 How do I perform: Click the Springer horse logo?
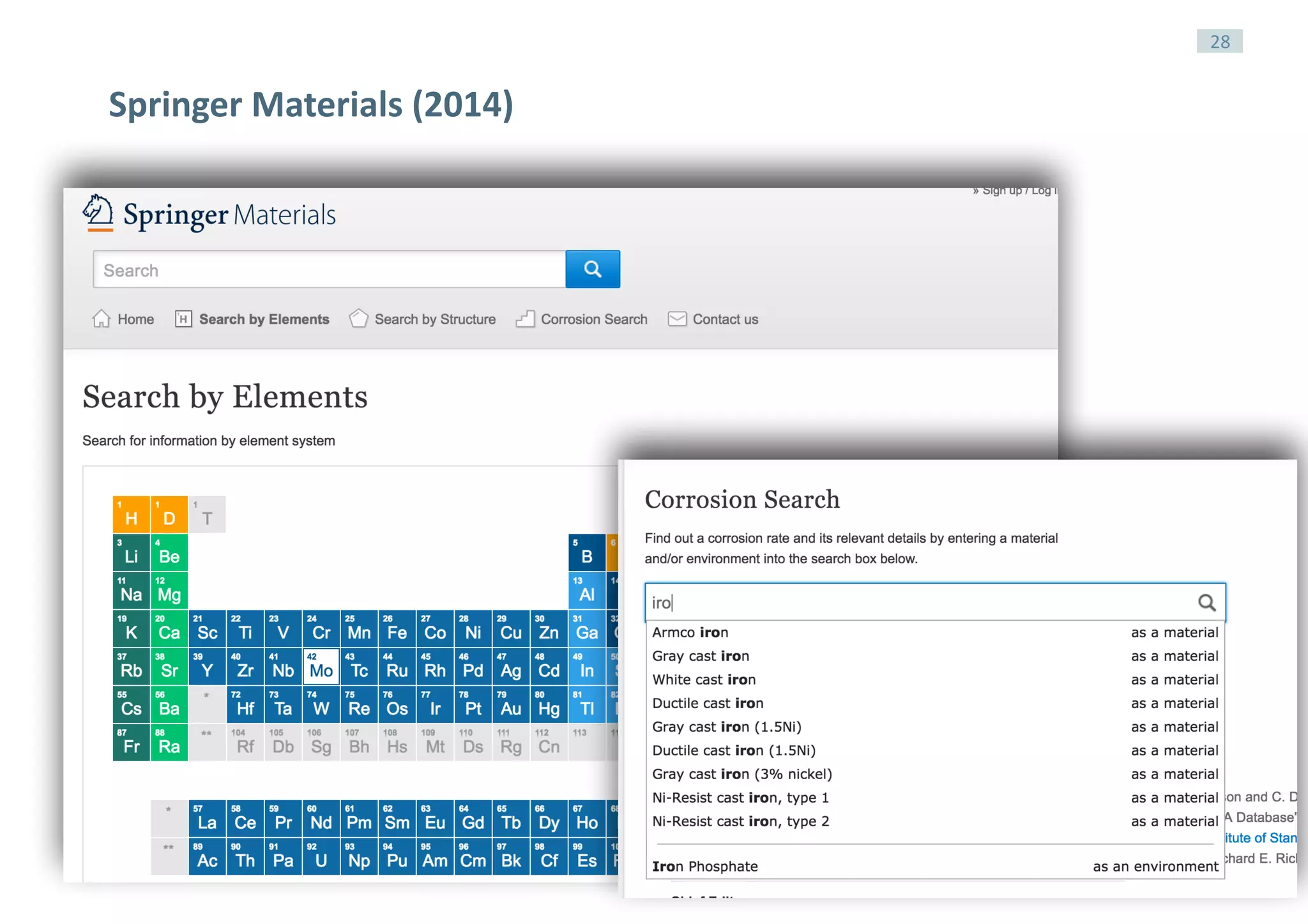pyautogui.click(x=98, y=213)
